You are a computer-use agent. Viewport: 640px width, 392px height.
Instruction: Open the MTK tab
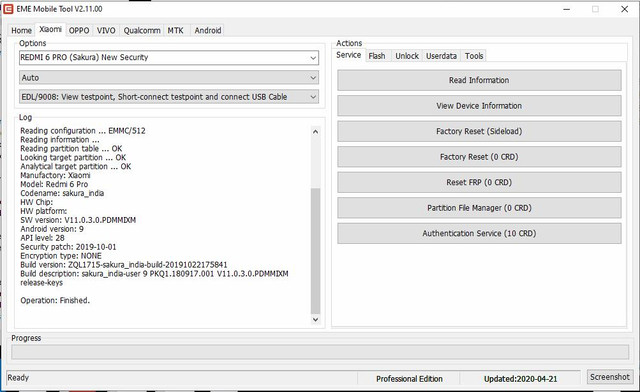[176, 30]
